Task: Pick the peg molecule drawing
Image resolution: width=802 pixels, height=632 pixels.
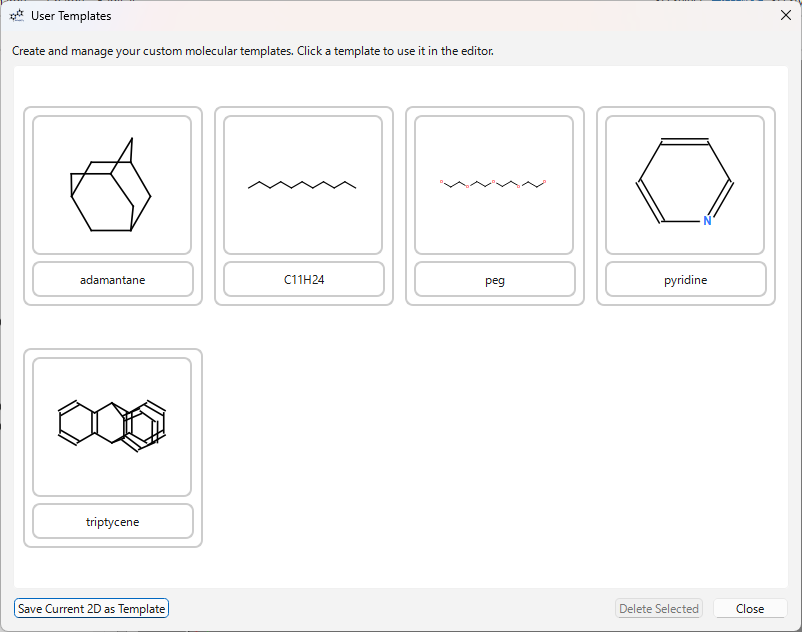Action: pyautogui.click(x=494, y=185)
